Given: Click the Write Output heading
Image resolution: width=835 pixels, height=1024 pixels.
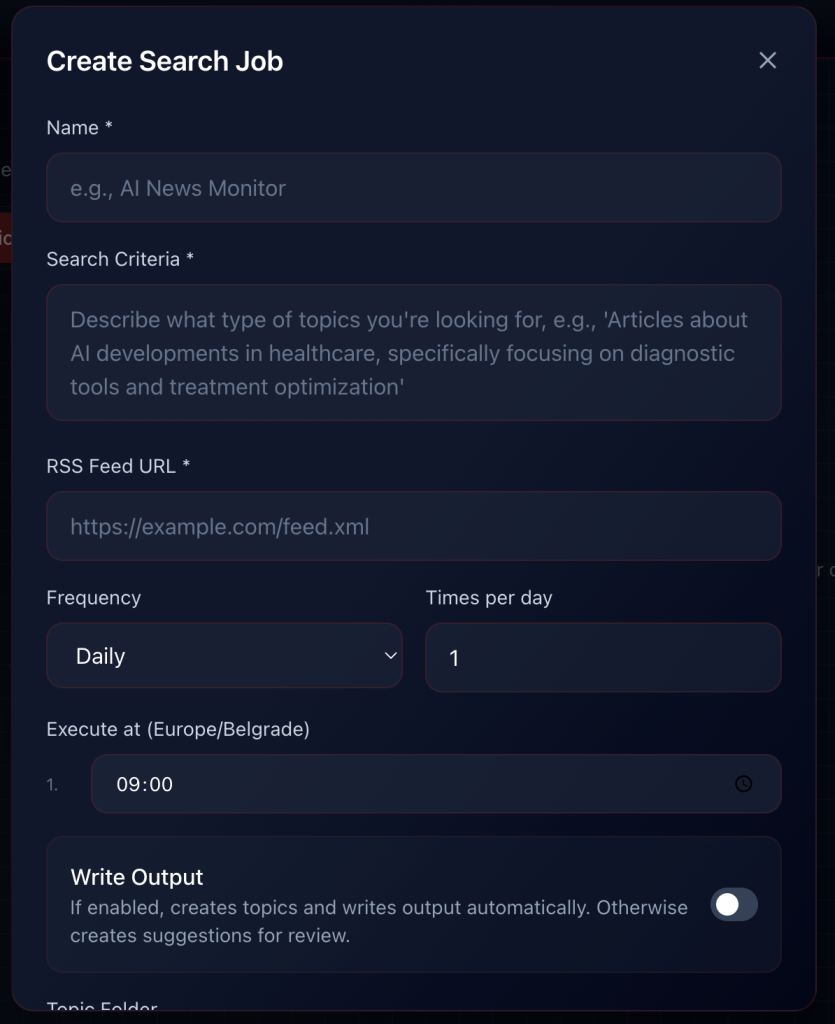Looking at the screenshot, I should point(137,877).
